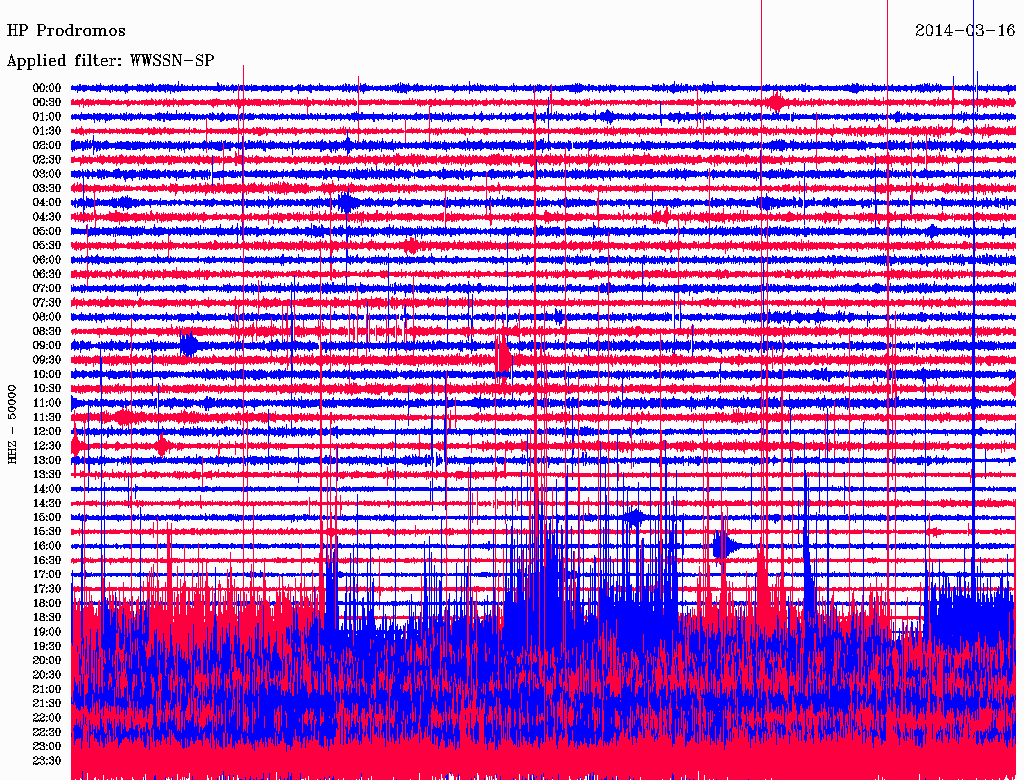Select the 16:00 time row label
The height and width of the screenshot is (780, 1024).
[47, 546]
